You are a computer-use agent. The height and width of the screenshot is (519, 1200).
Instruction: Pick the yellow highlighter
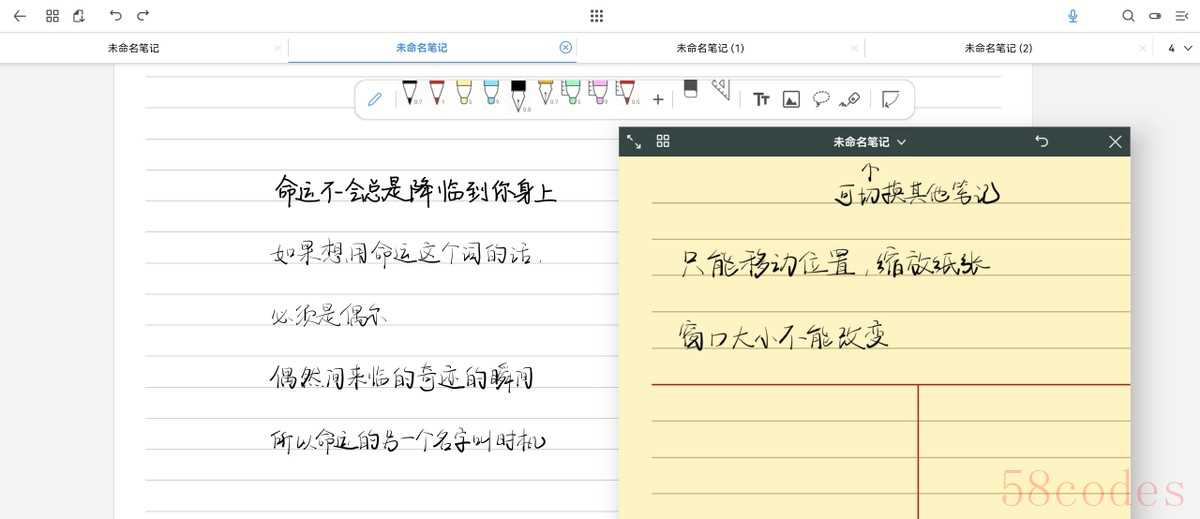464,93
